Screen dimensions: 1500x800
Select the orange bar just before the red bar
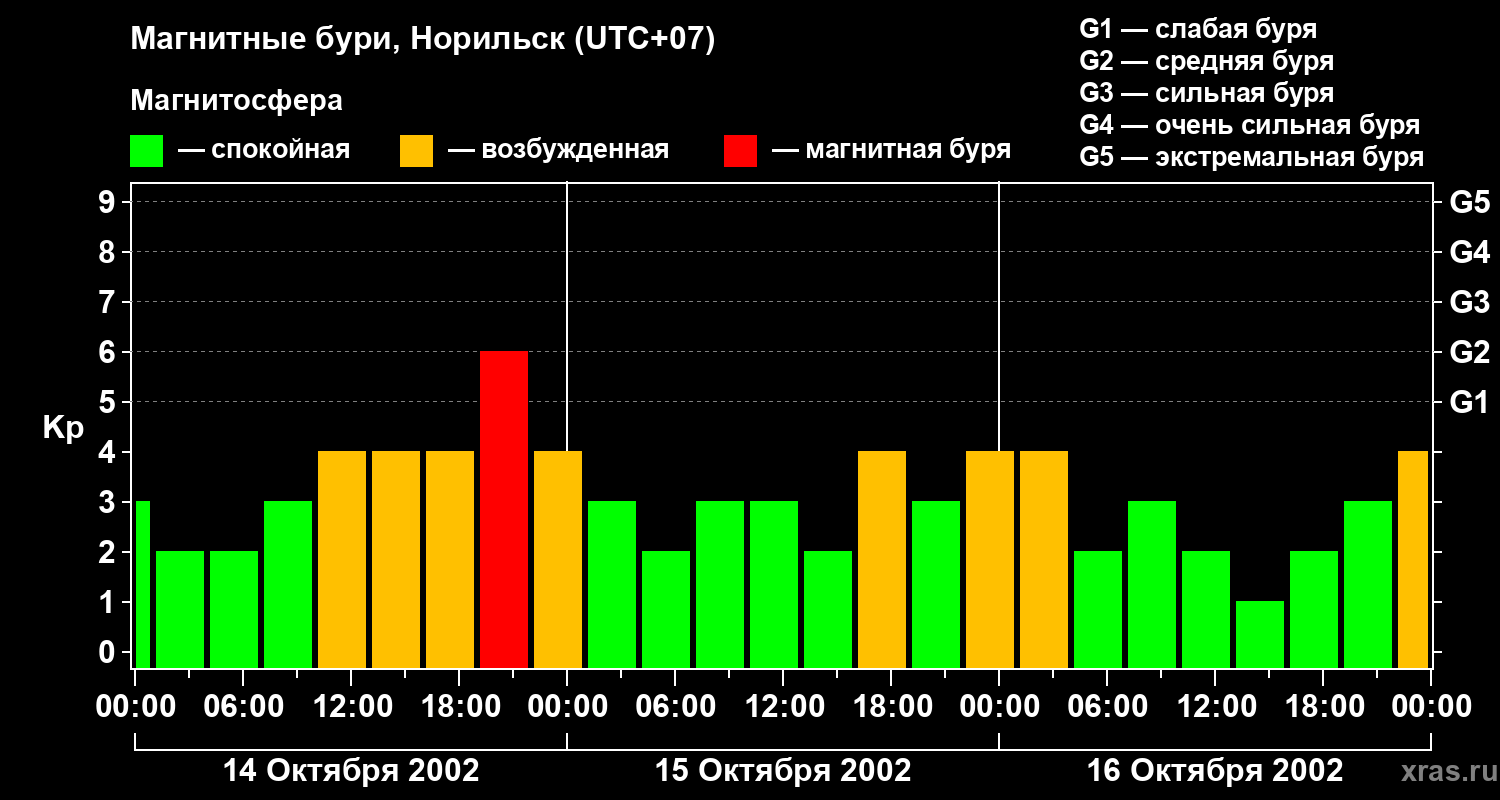pos(450,559)
